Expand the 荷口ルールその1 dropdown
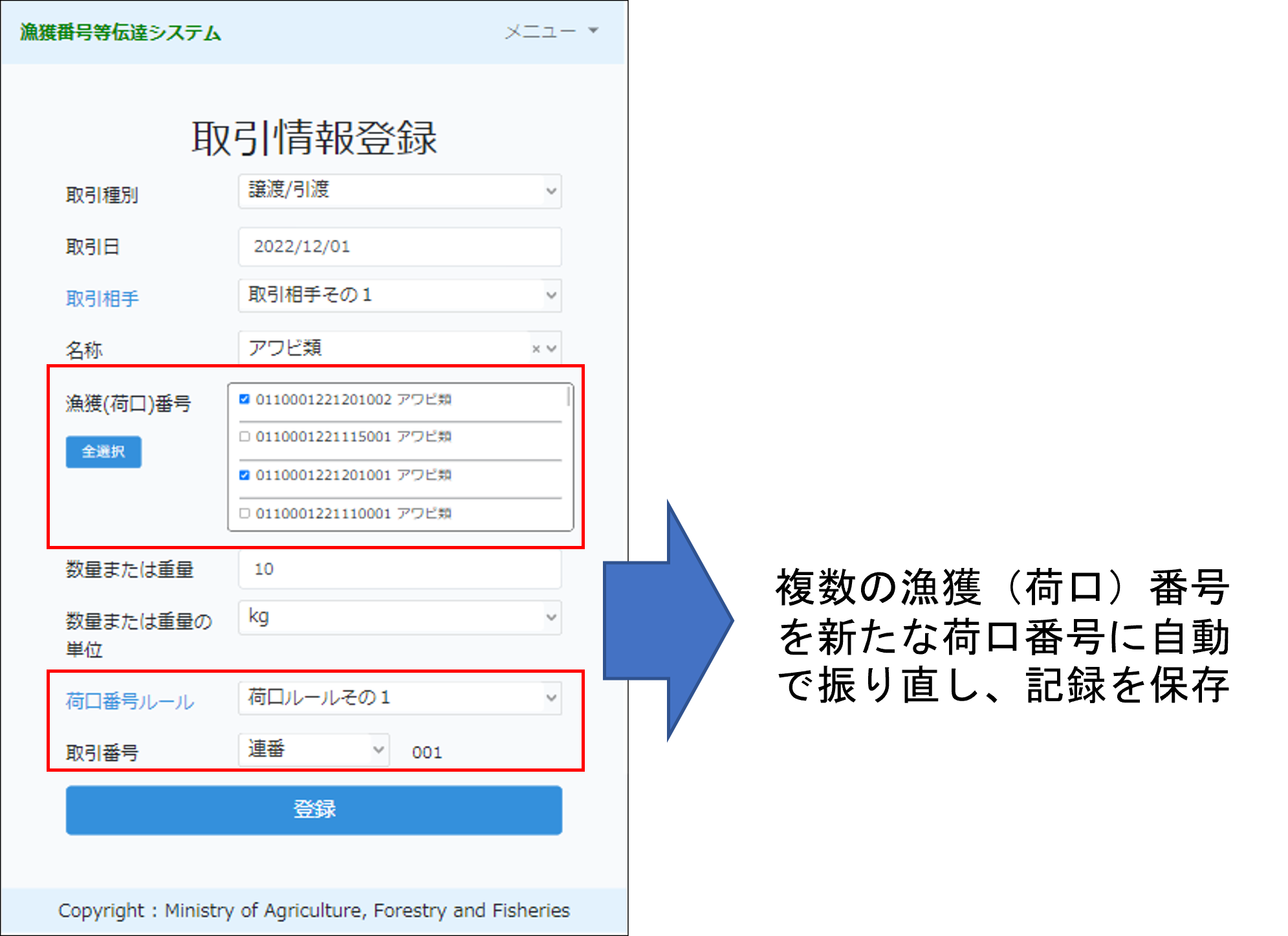 click(x=400, y=698)
